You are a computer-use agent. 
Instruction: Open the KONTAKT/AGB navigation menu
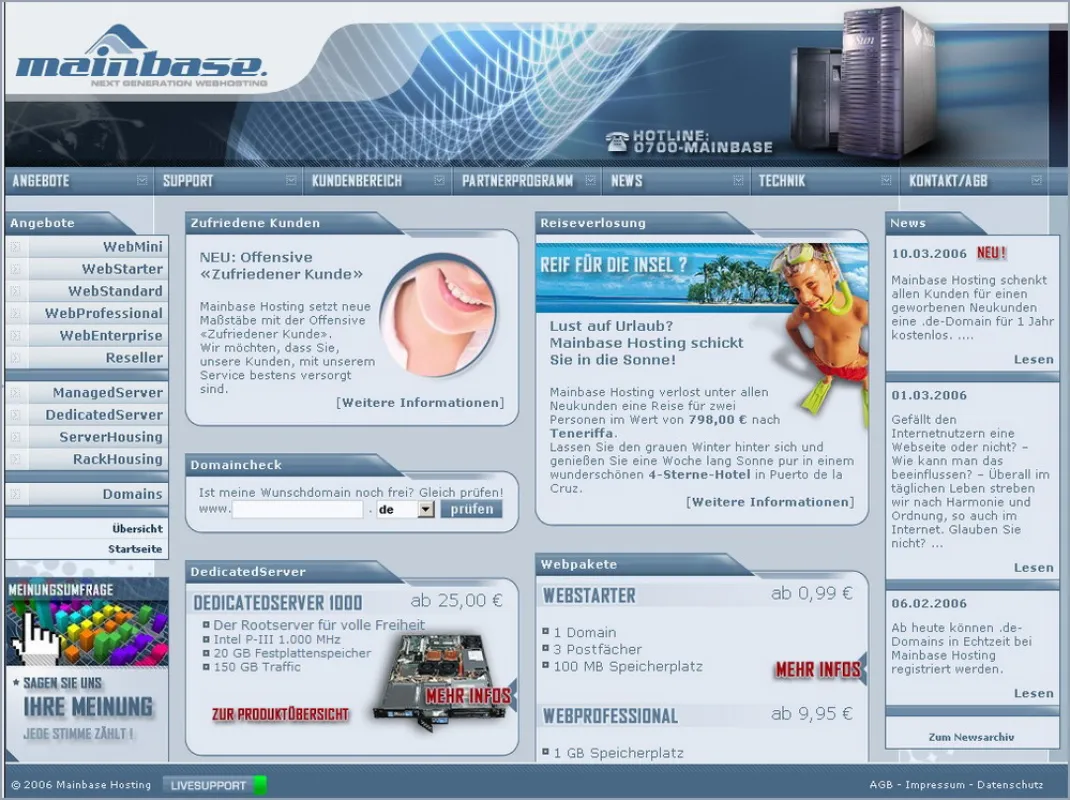coord(948,181)
